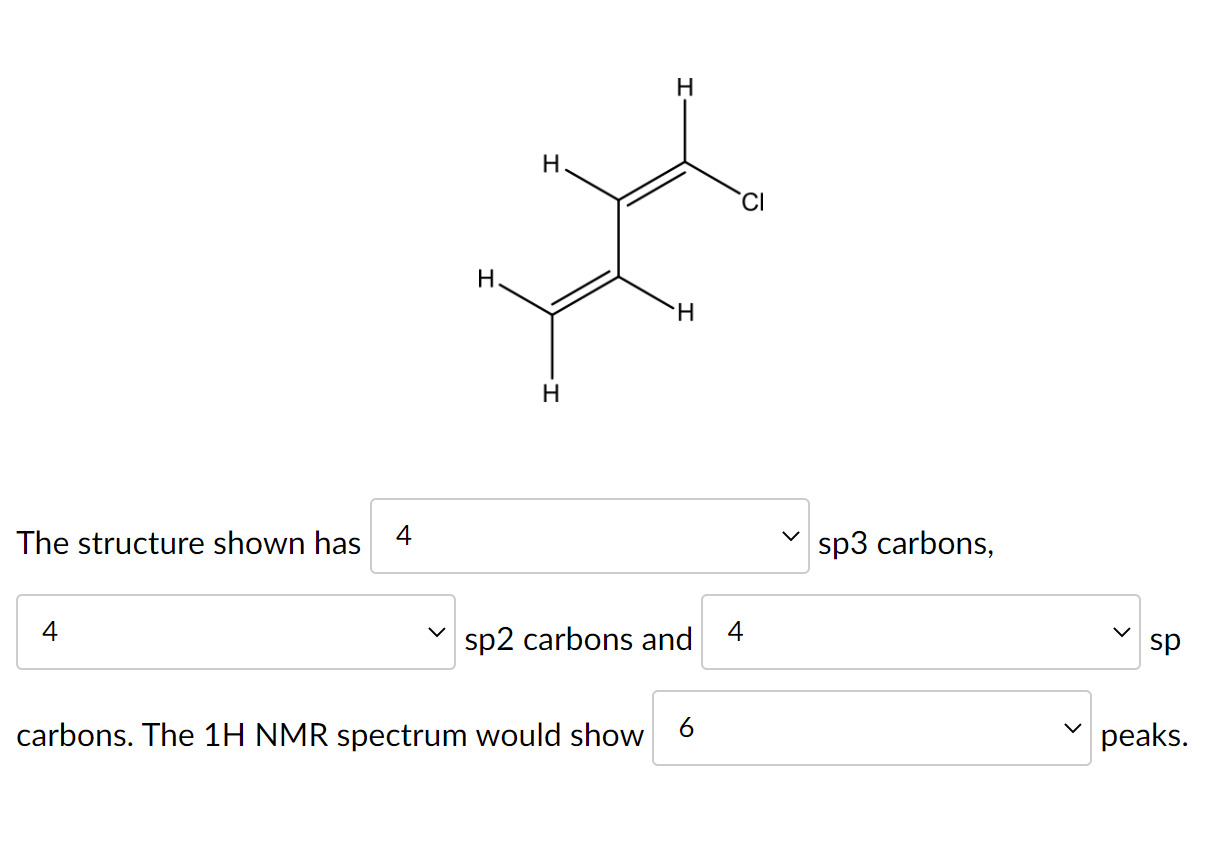
Task: Open the NMR peaks dropdown showing 6
Action: point(872,728)
